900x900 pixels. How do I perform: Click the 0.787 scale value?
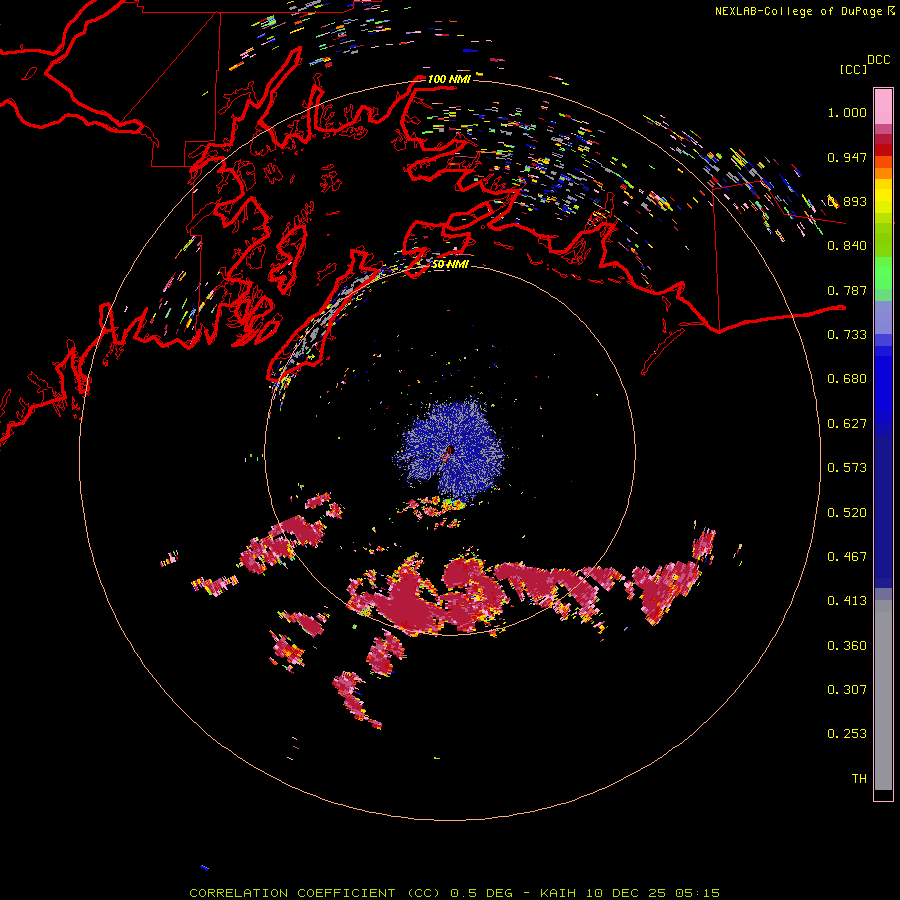point(847,290)
